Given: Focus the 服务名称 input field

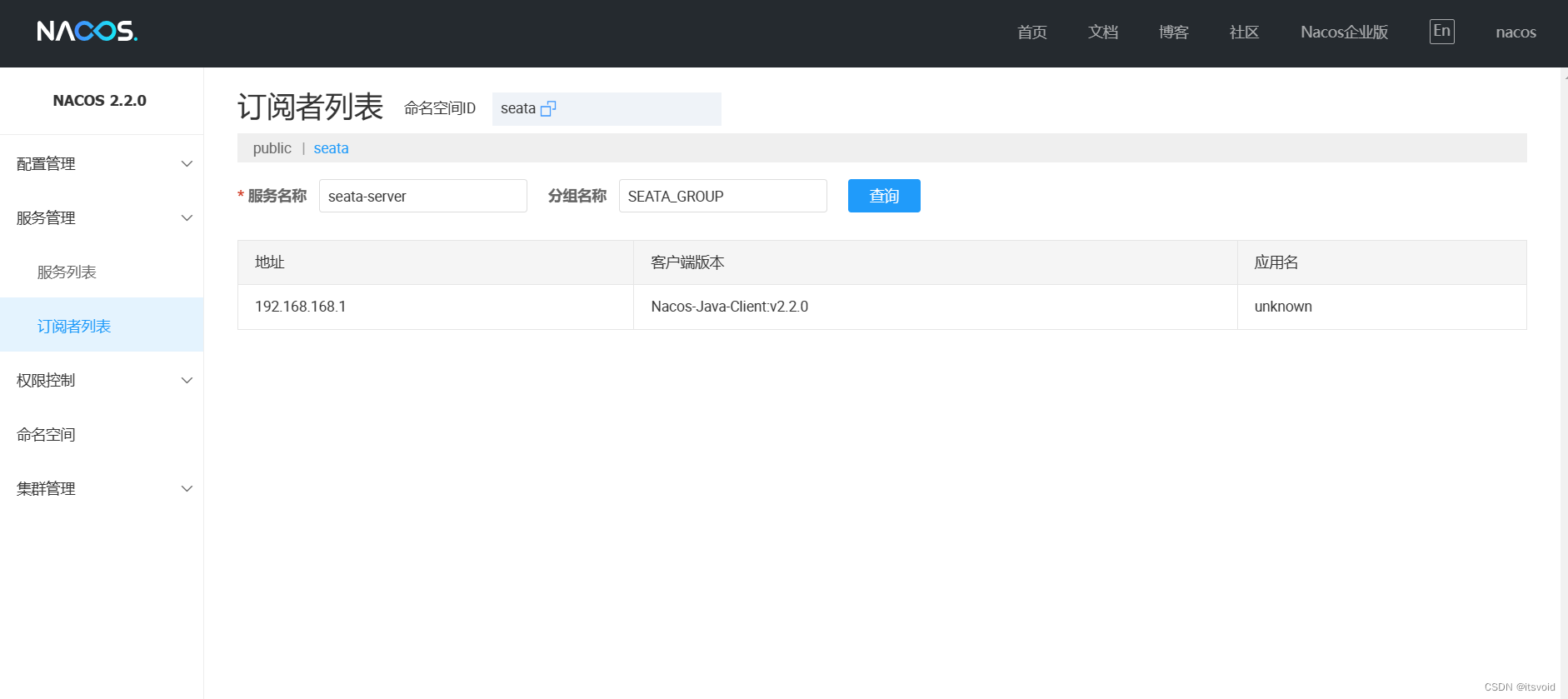Looking at the screenshot, I should [423, 196].
